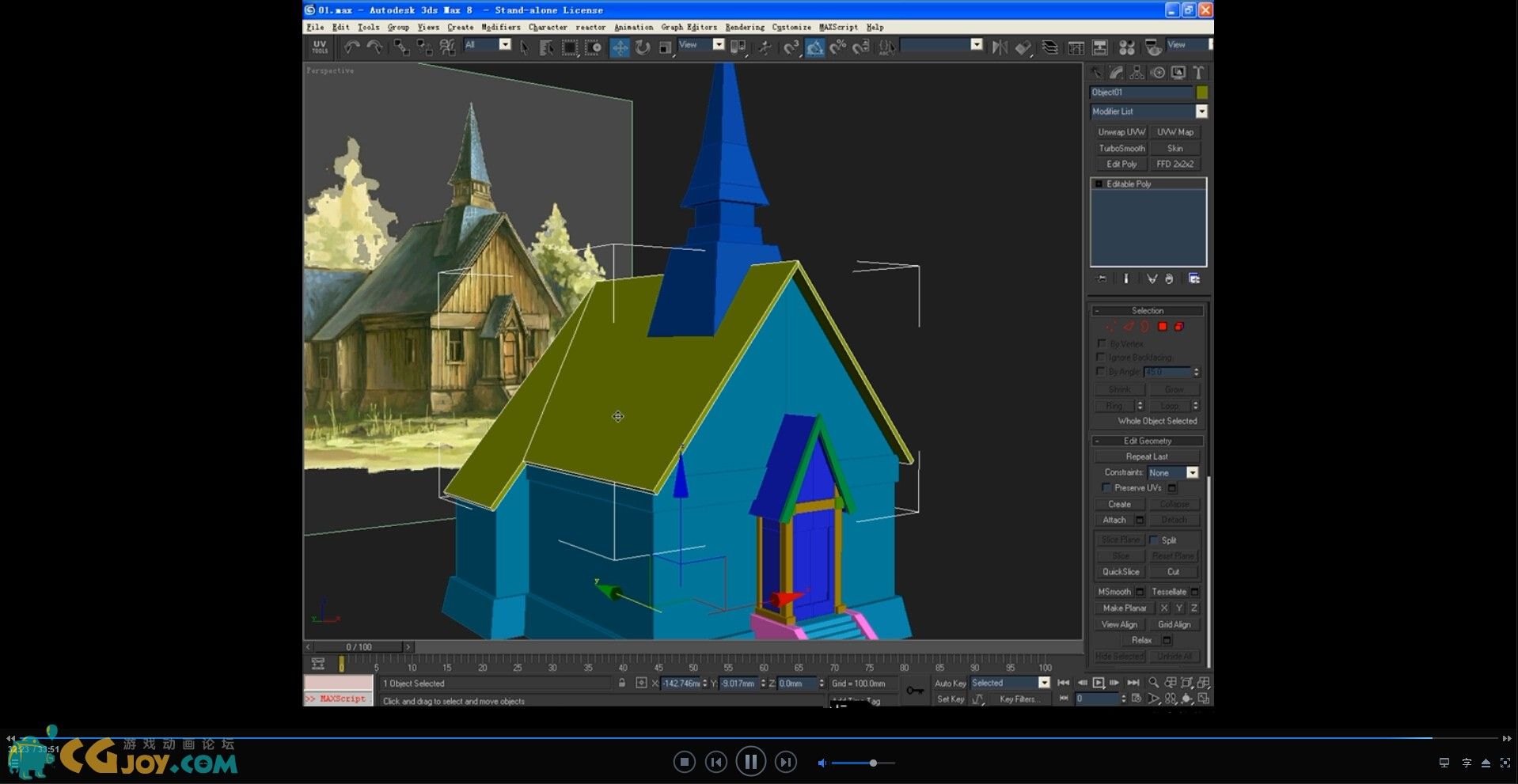Screen dimensions: 1518x784
Task: Open the UV Tools button
Action: (320, 47)
